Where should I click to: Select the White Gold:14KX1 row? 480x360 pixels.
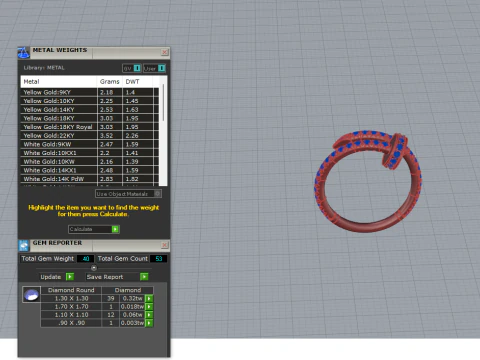coord(89,170)
